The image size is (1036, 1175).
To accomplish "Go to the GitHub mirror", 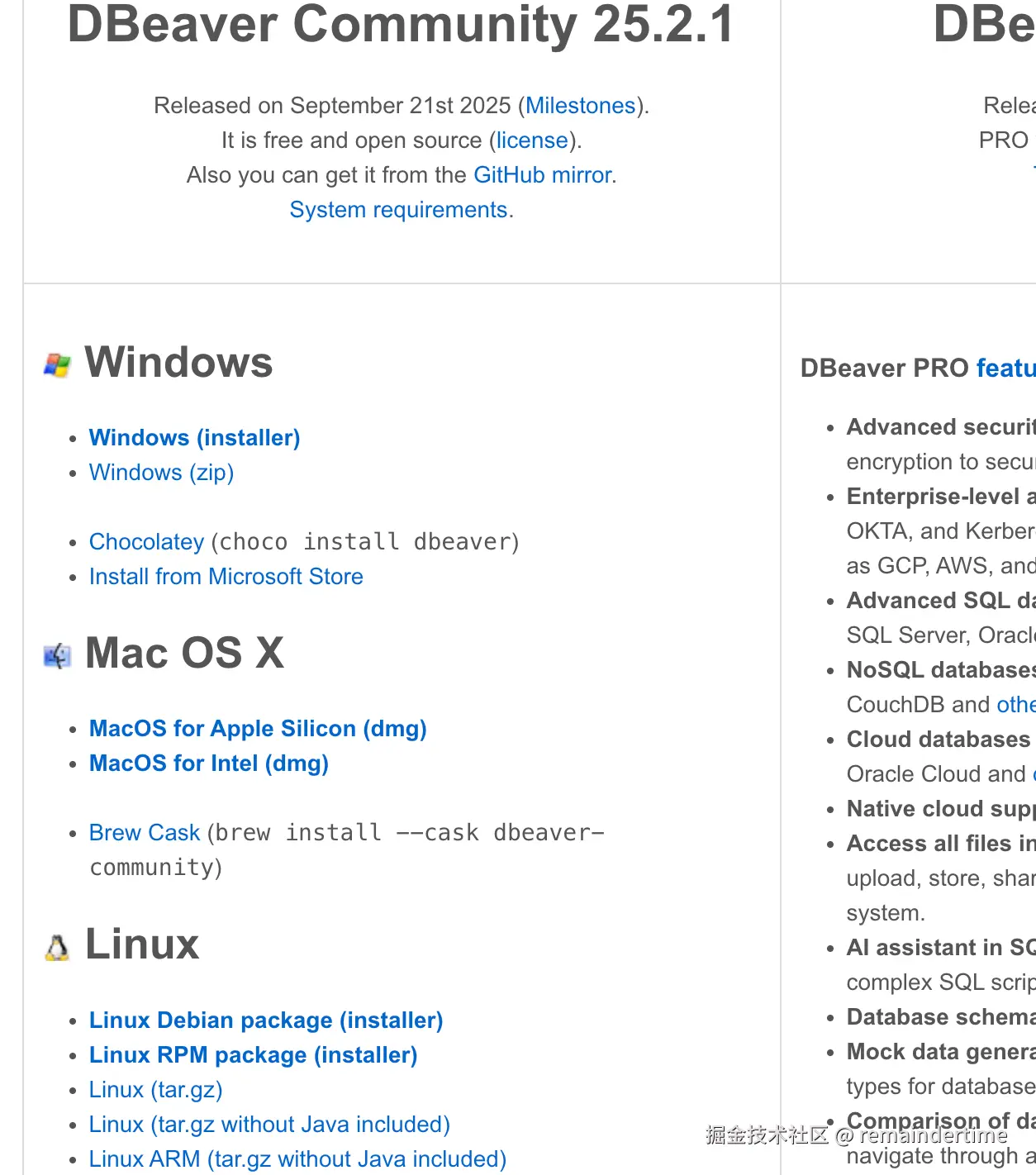I will click(x=543, y=175).
